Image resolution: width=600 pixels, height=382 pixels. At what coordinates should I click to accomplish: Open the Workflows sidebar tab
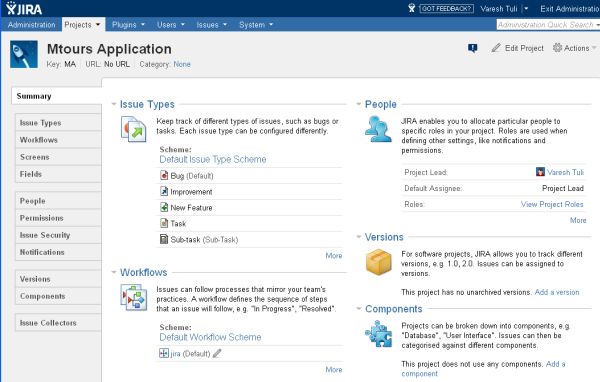tap(58, 140)
